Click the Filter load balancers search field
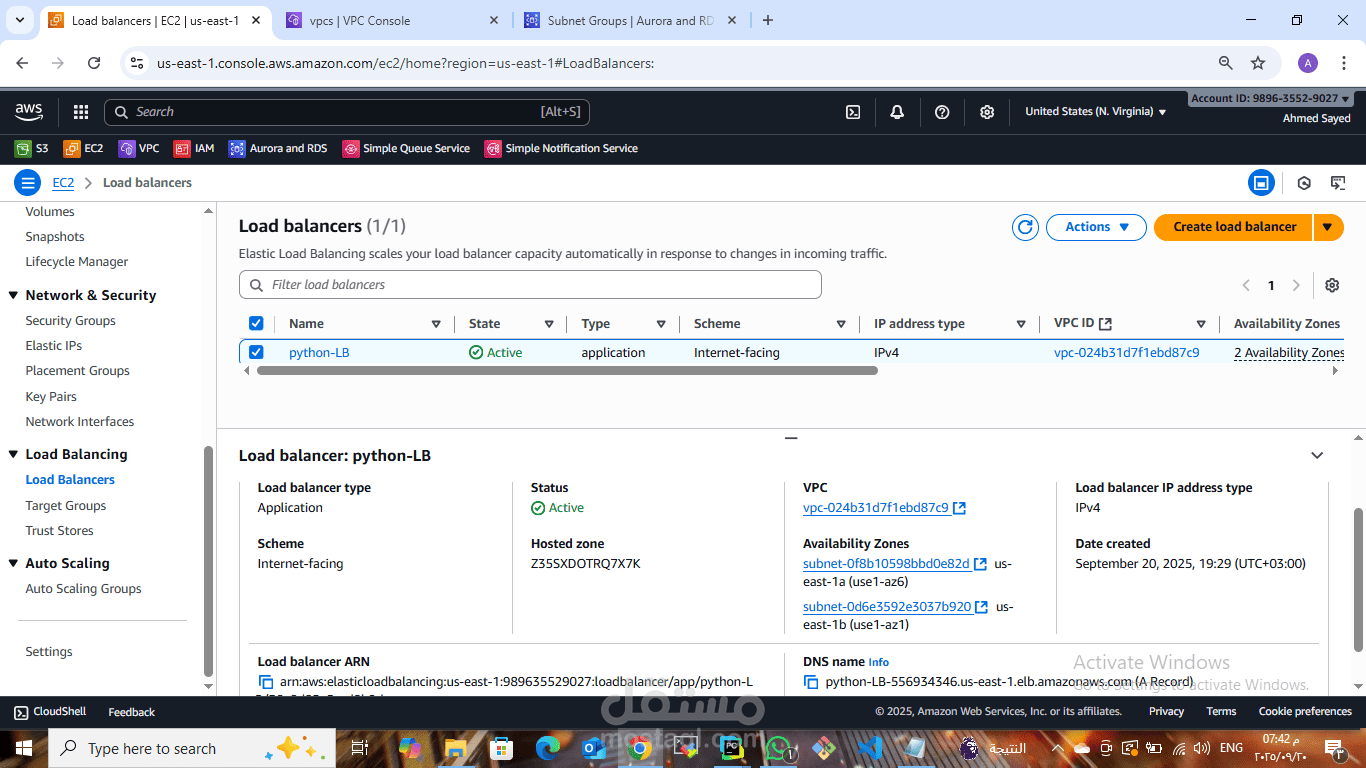Image resolution: width=1366 pixels, height=768 pixels. [530, 285]
